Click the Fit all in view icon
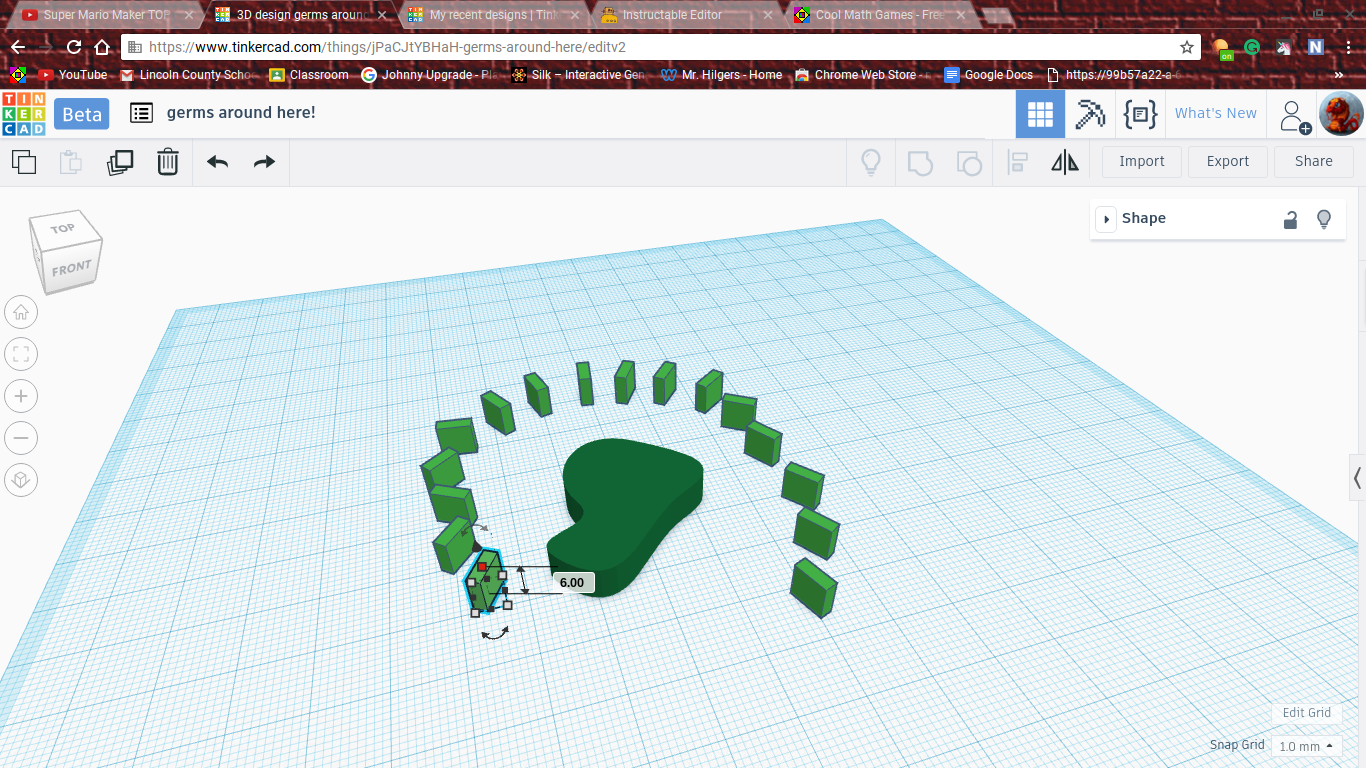1366x768 pixels. [20, 354]
